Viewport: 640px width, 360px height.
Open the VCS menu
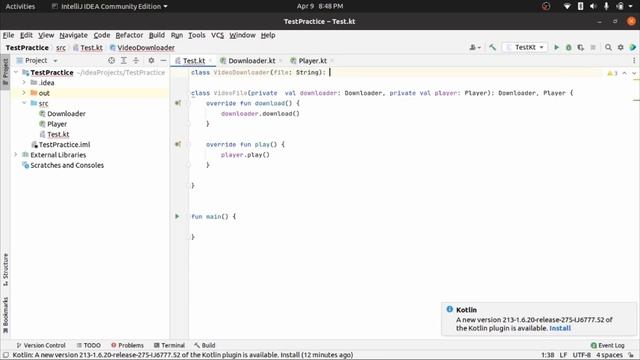tap(217, 35)
